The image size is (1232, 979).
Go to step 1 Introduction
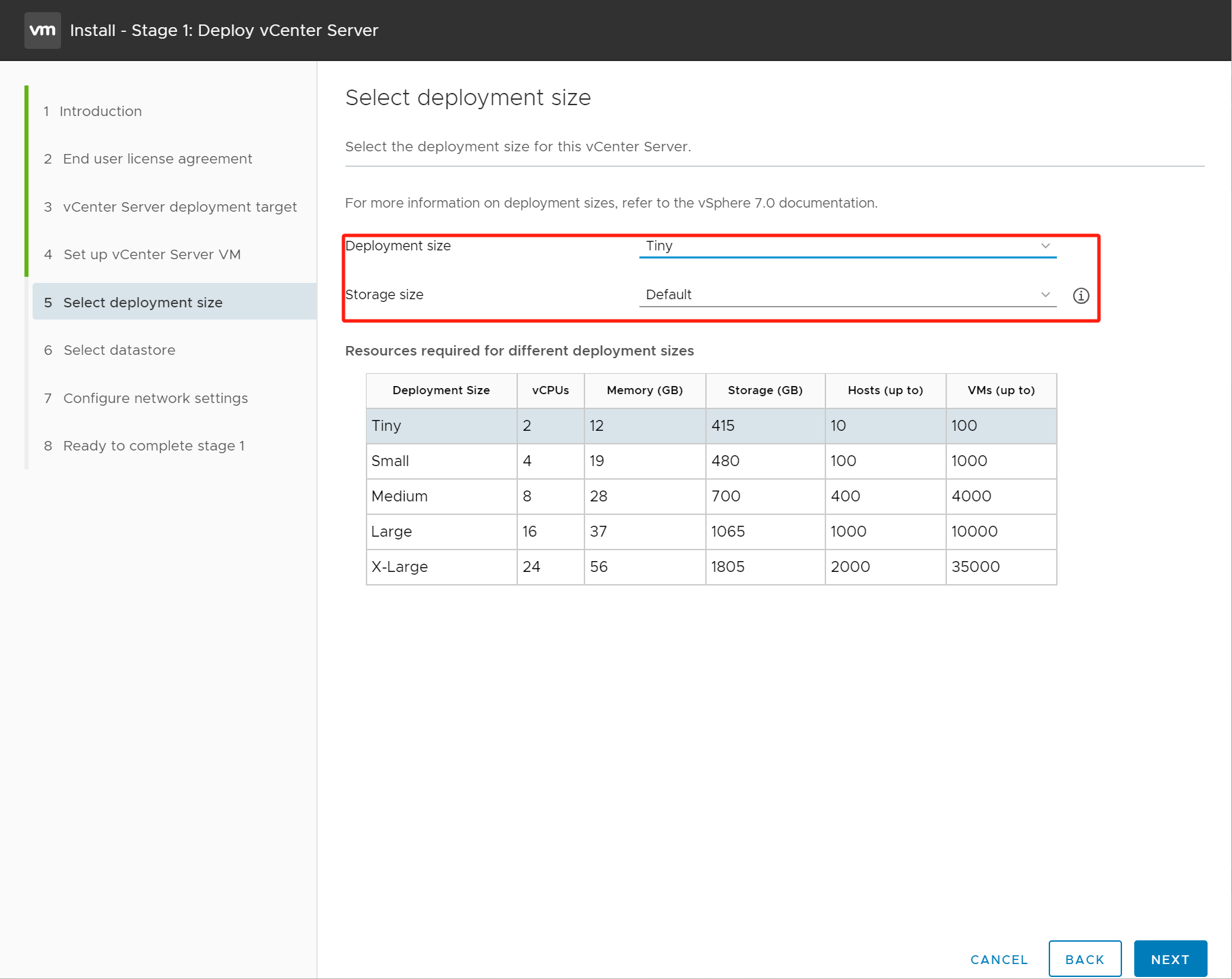(x=100, y=111)
